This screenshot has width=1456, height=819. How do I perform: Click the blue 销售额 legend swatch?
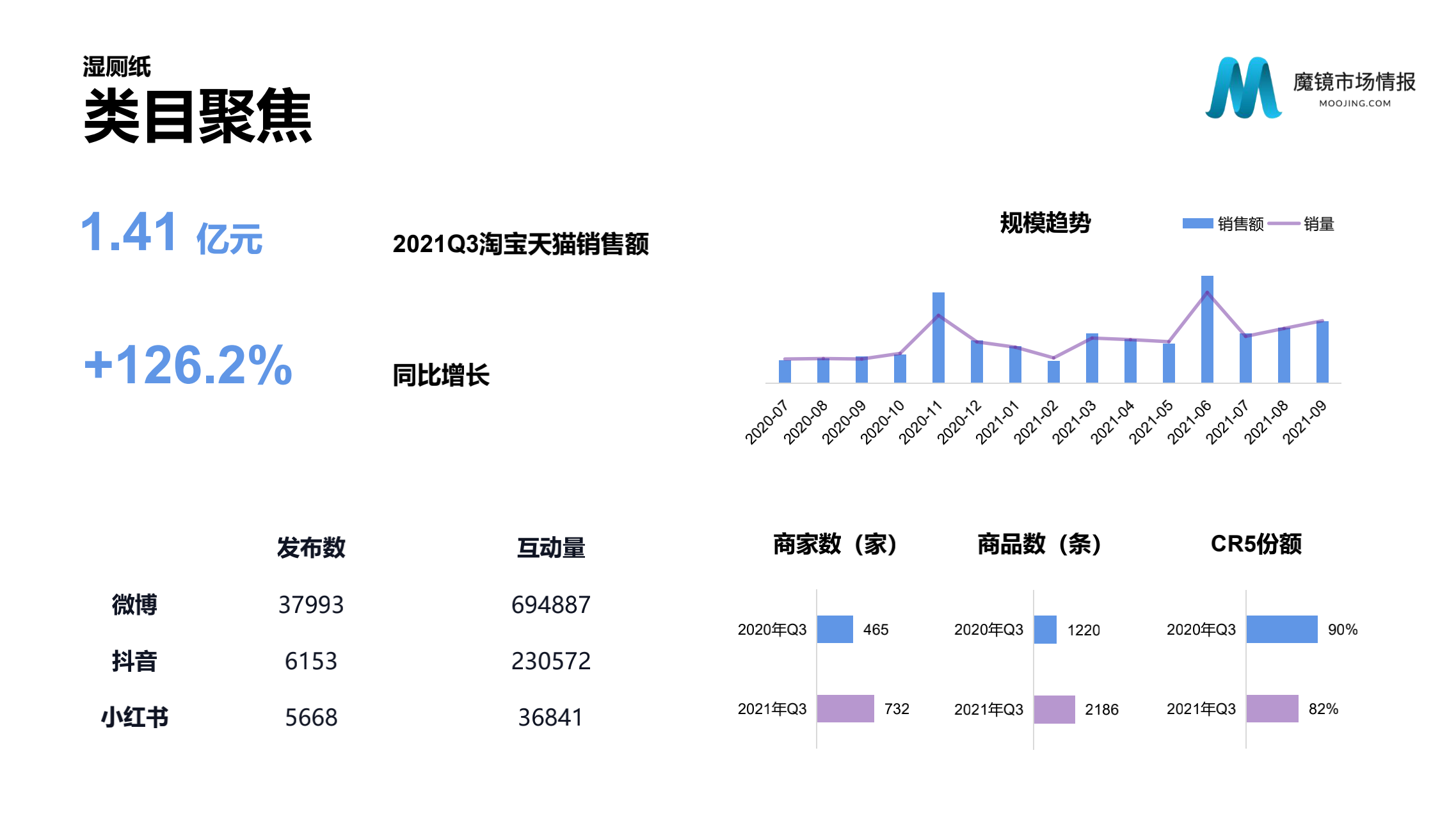coord(1197,223)
